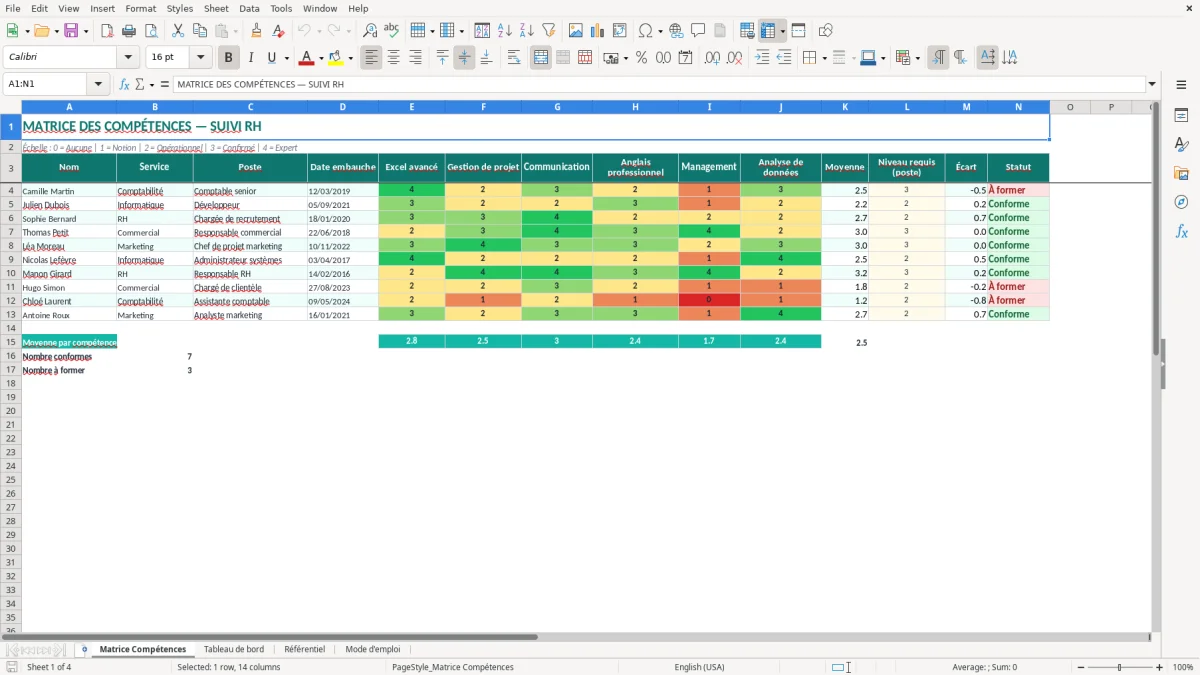Select row header 15

tap(11, 342)
